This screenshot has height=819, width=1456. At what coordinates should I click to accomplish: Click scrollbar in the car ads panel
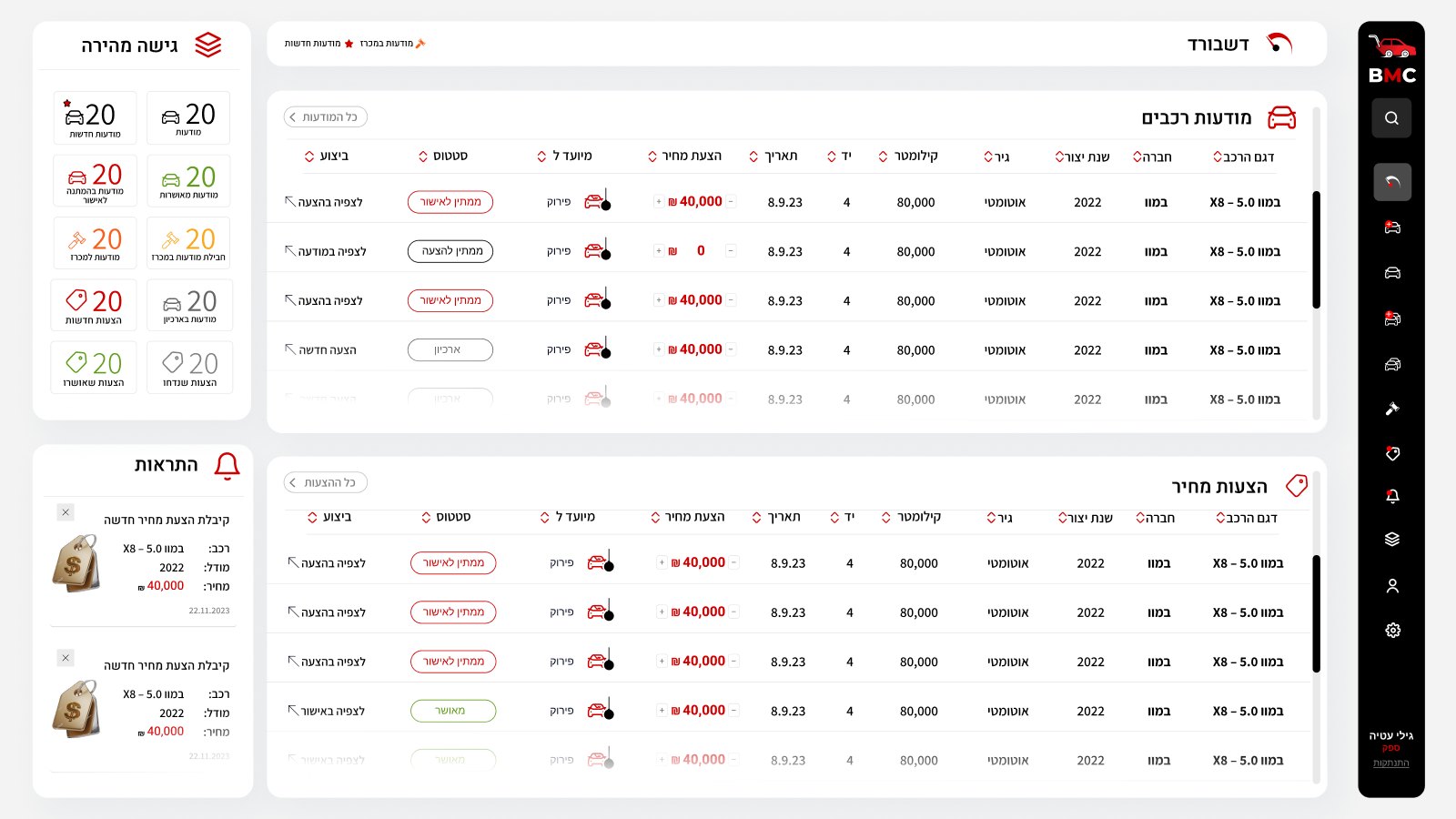[x=1317, y=250]
